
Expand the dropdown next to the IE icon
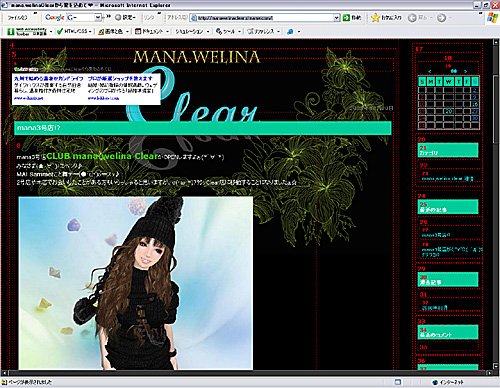point(299,32)
